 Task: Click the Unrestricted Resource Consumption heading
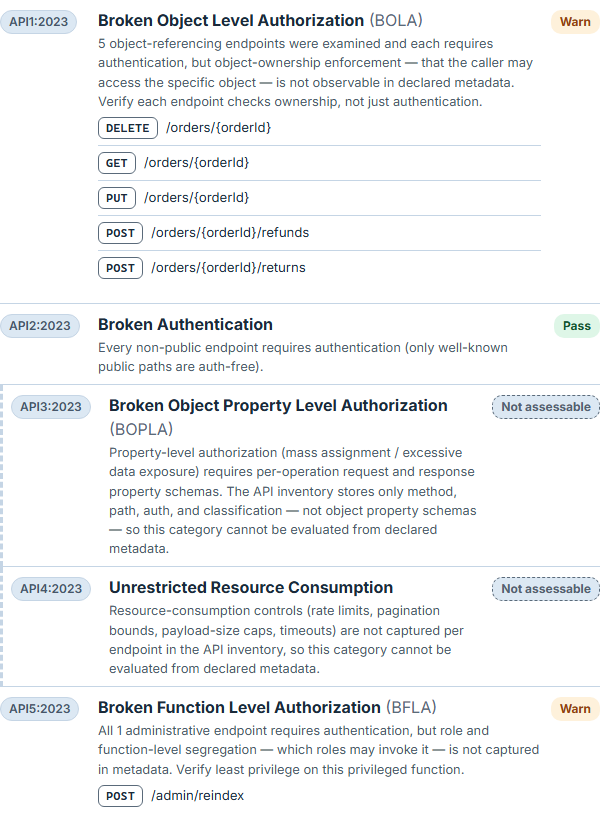tap(251, 588)
